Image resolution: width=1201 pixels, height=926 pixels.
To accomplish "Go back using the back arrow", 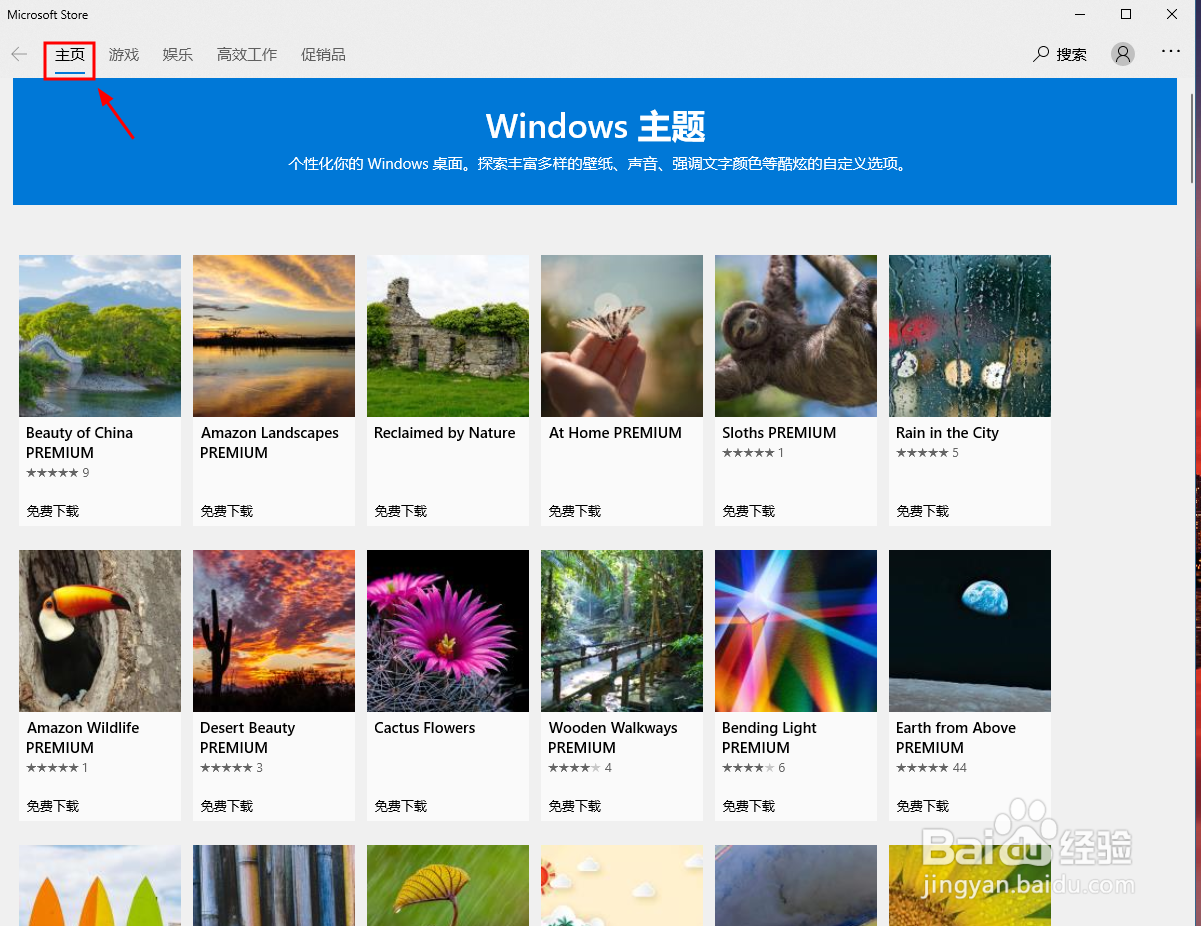I will [x=18, y=54].
